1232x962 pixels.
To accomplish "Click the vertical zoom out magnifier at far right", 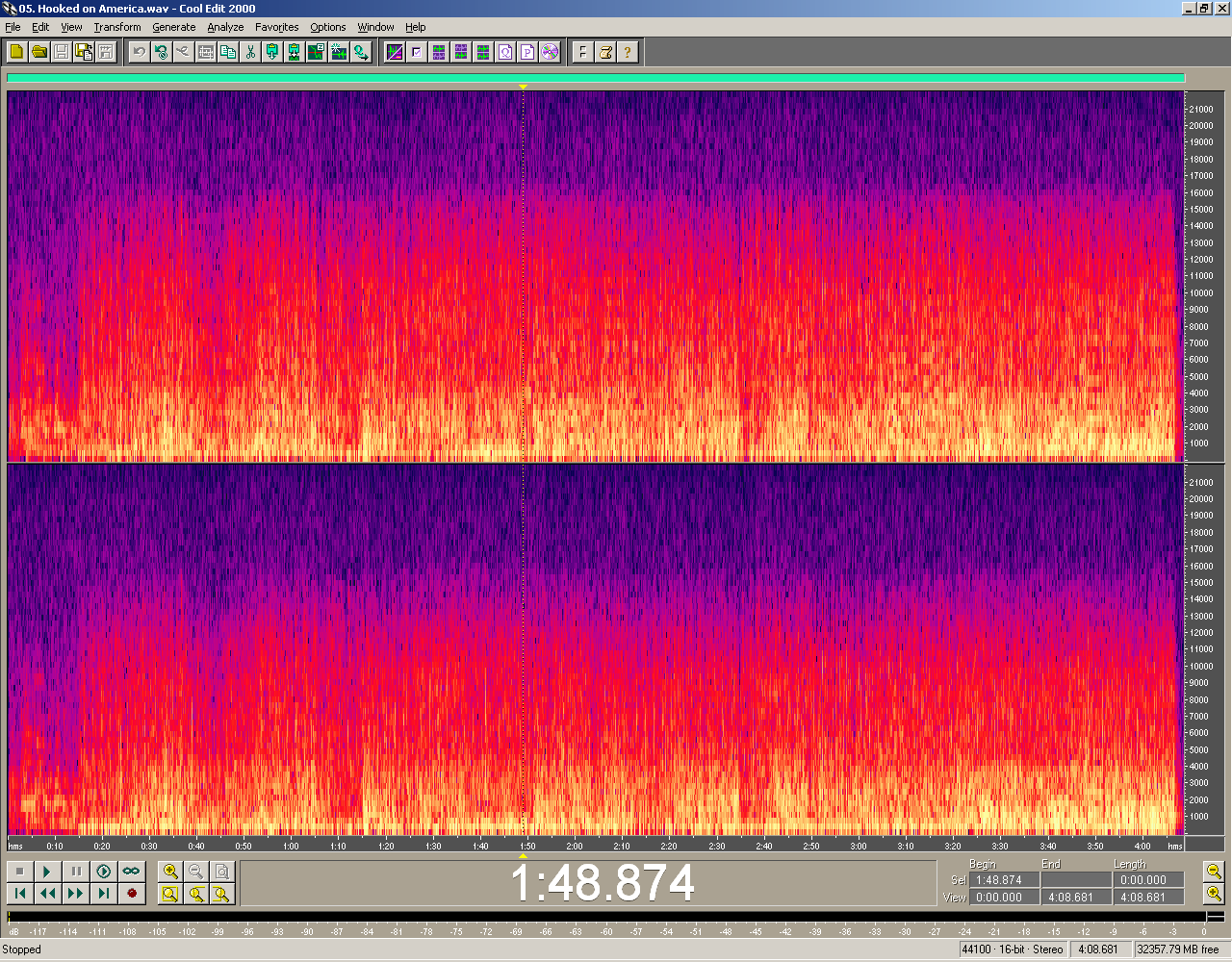I will [x=1214, y=872].
